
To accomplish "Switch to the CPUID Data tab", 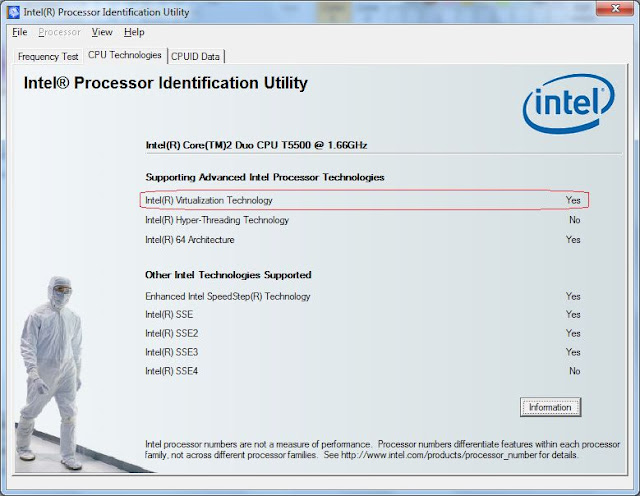I will [x=196, y=57].
